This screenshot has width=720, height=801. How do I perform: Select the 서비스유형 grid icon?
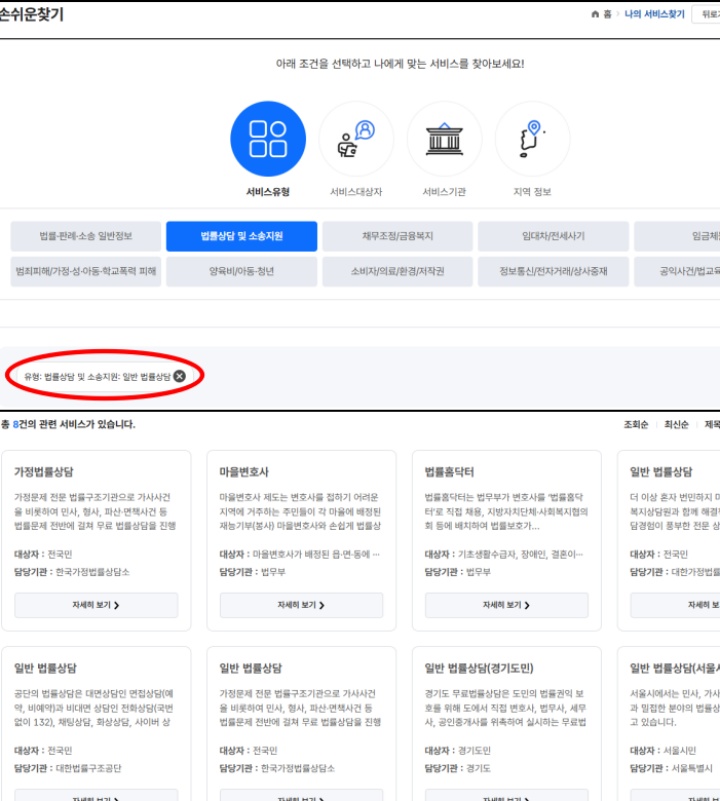[x=268, y=138]
